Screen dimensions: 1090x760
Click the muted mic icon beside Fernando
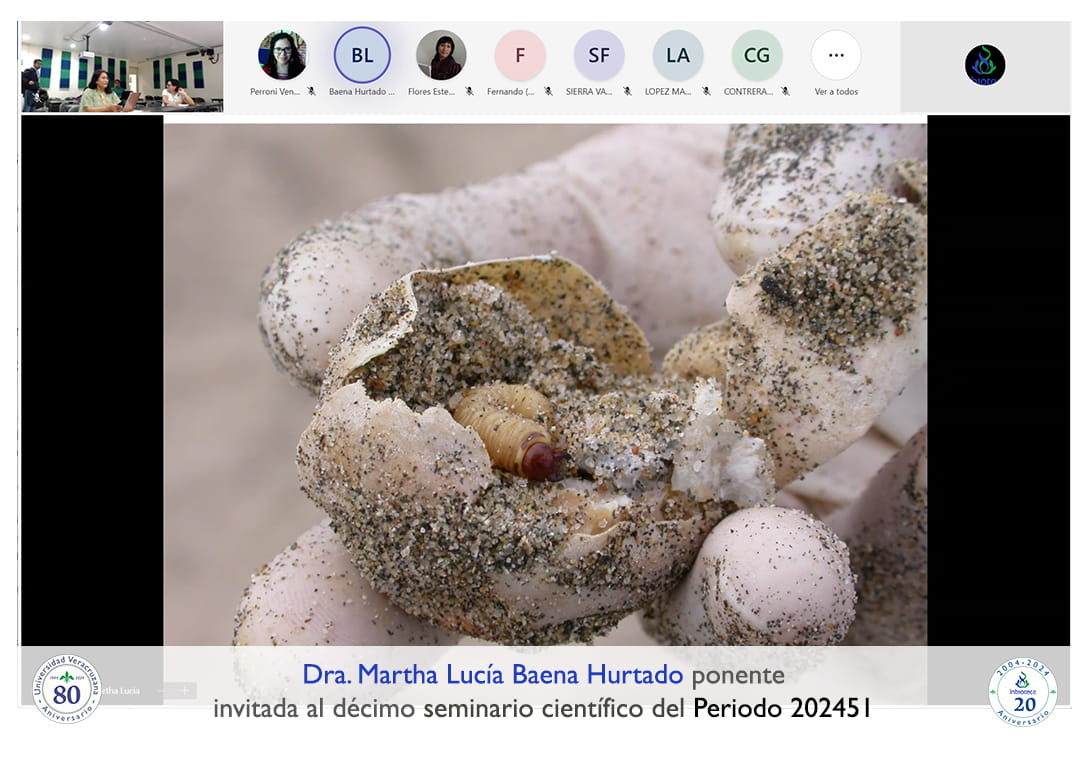548,91
